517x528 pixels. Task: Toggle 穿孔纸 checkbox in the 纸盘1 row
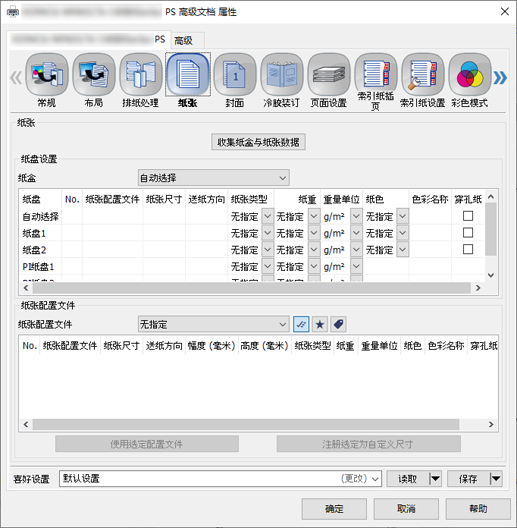[x=468, y=233]
